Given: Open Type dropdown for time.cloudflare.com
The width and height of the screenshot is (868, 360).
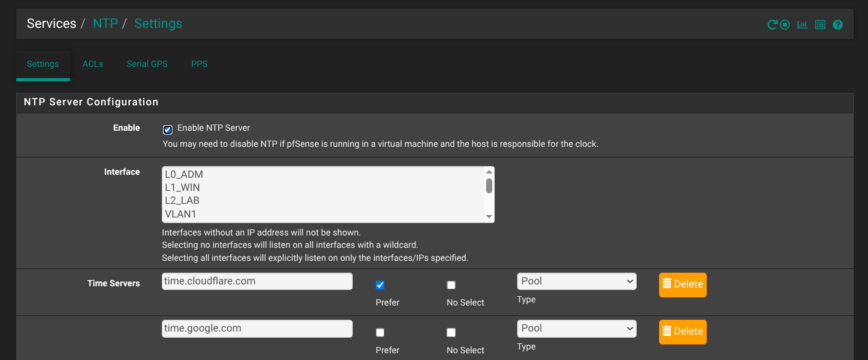Looking at the screenshot, I should point(576,281).
